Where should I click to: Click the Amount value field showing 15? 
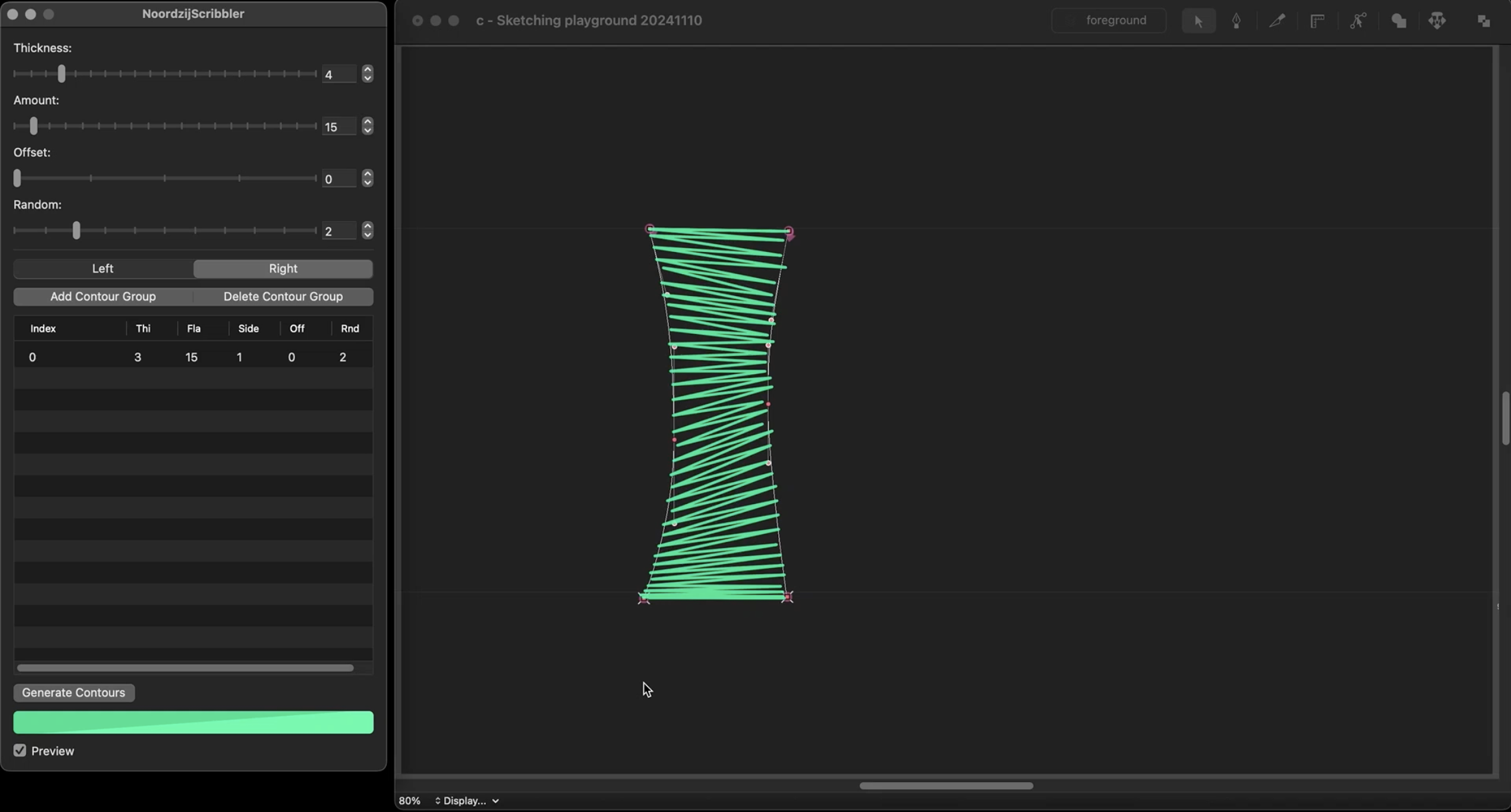(x=339, y=126)
